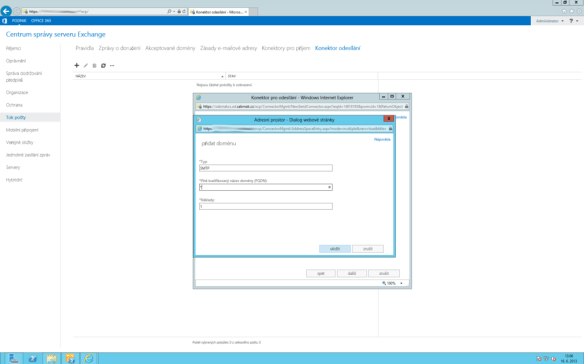The height and width of the screenshot is (364, 584).
Task: Open Server Manager from the taskbar
Action: [x=14, y=358]
